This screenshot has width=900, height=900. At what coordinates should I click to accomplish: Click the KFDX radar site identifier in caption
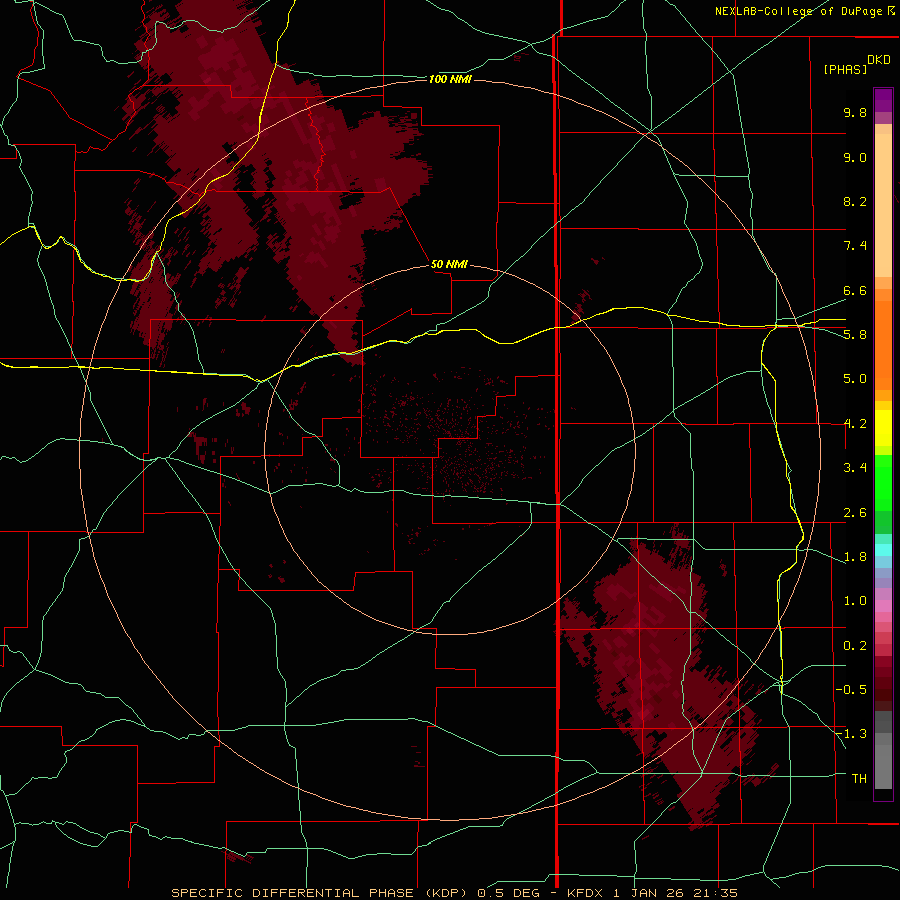(586, 893)
